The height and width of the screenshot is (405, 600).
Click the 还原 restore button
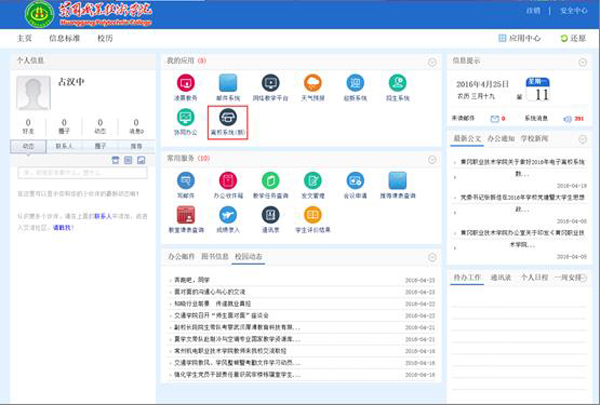click(x=573, y=38)
